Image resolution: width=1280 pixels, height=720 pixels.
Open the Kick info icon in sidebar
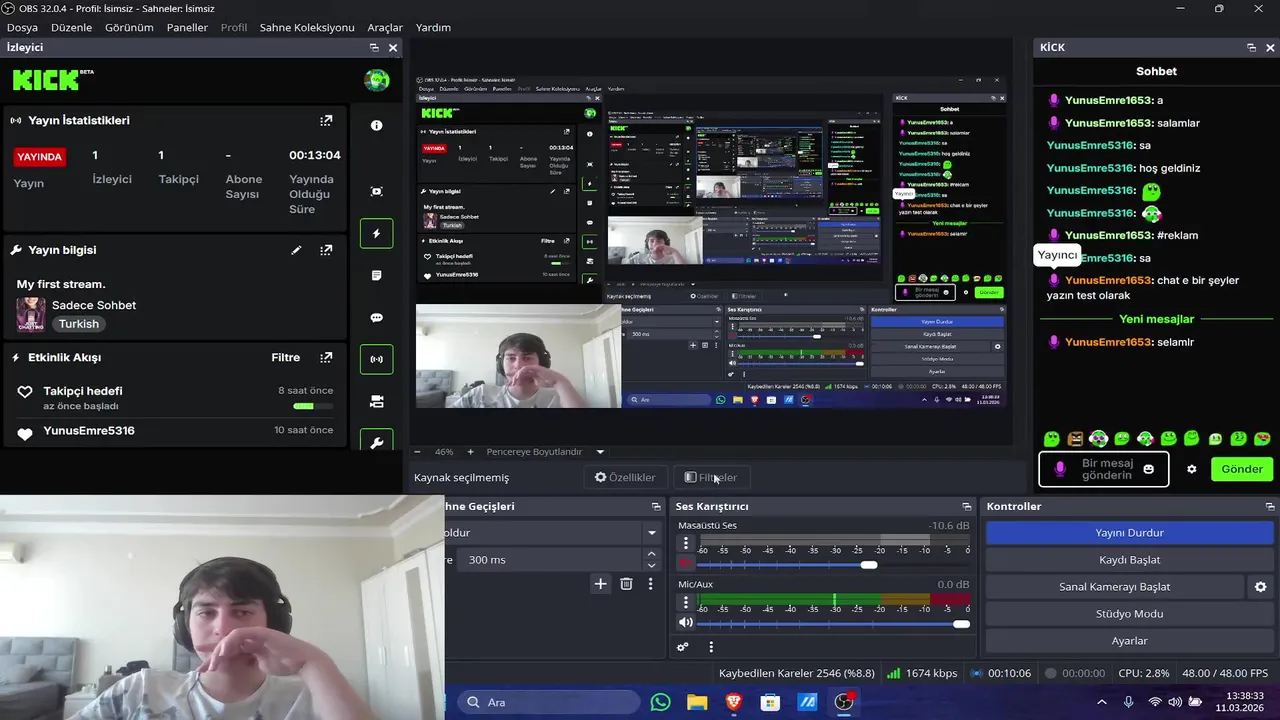pos(376,125)
